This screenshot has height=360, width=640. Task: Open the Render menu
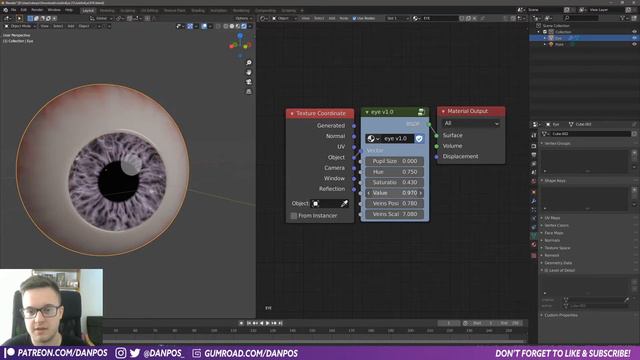pos(37,10)
